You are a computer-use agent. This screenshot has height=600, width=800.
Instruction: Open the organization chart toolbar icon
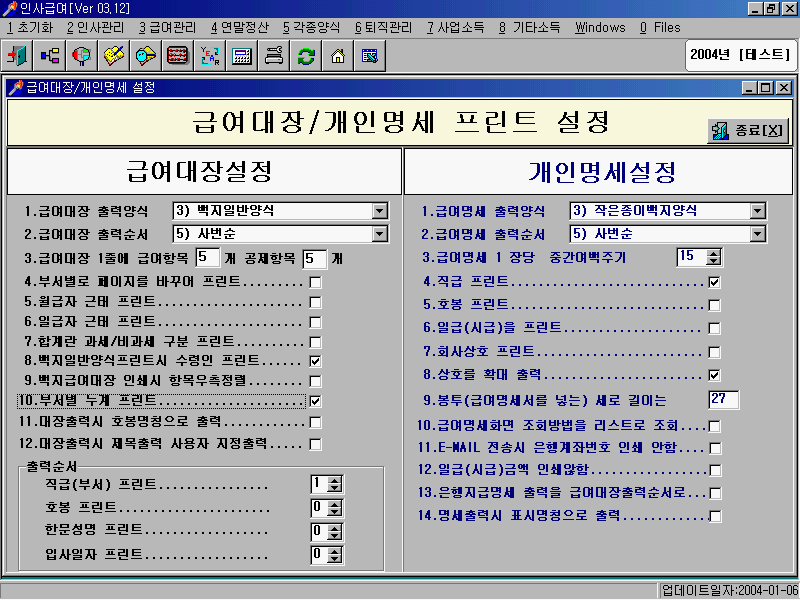coord(50,55)
